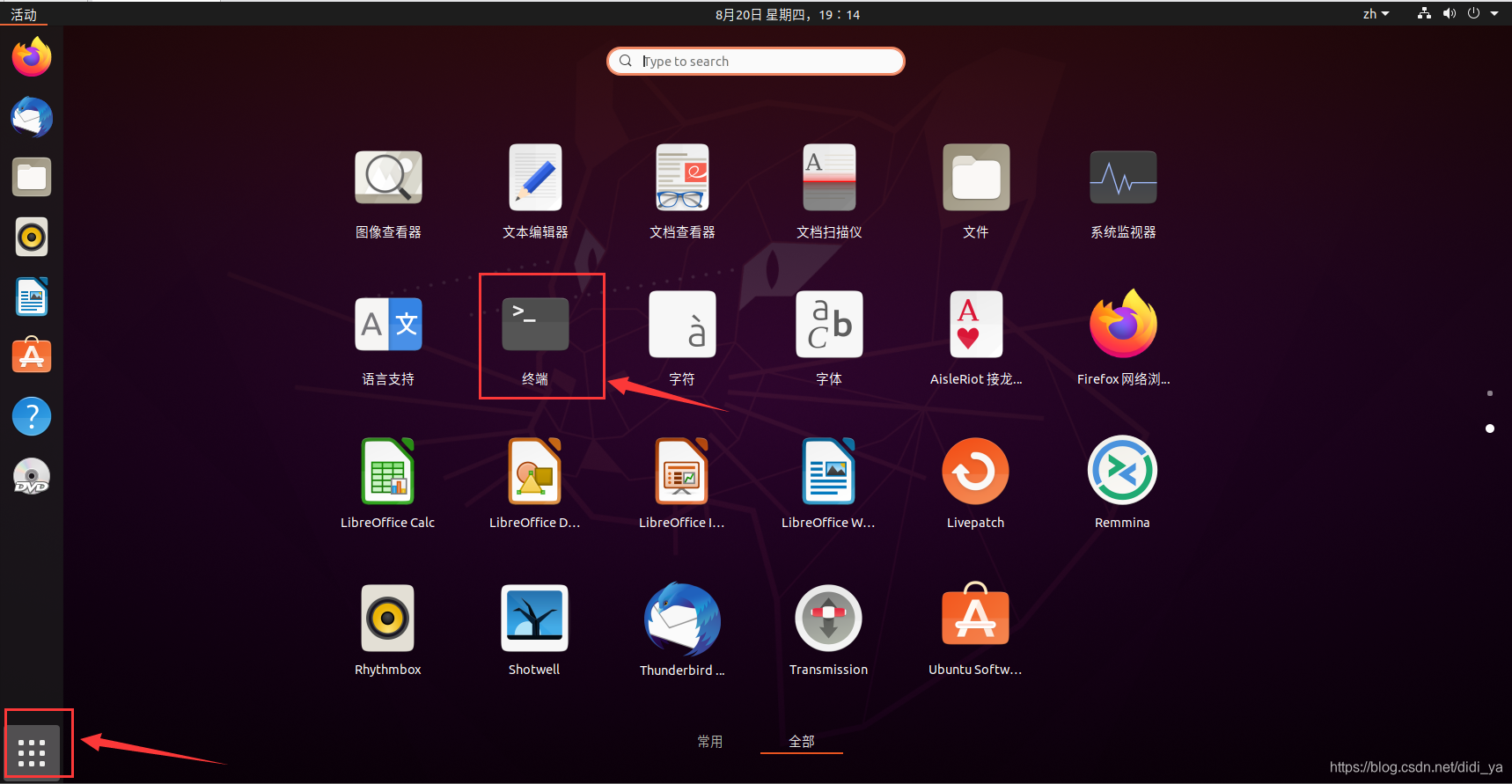
Task: Switch to the All (全部) tab
Action: 802,742
